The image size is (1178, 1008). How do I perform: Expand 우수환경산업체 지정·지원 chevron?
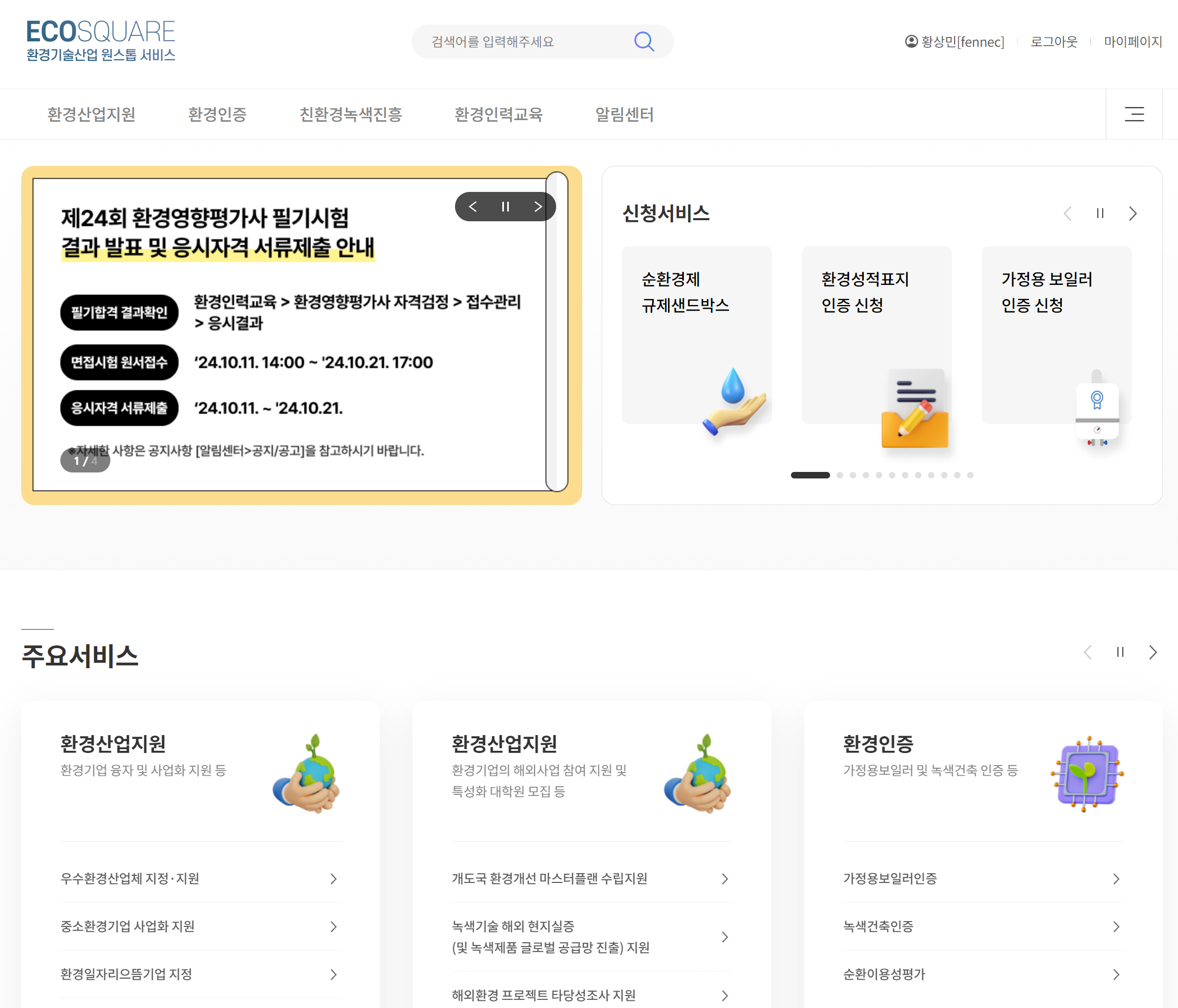(x=334, y=879)
